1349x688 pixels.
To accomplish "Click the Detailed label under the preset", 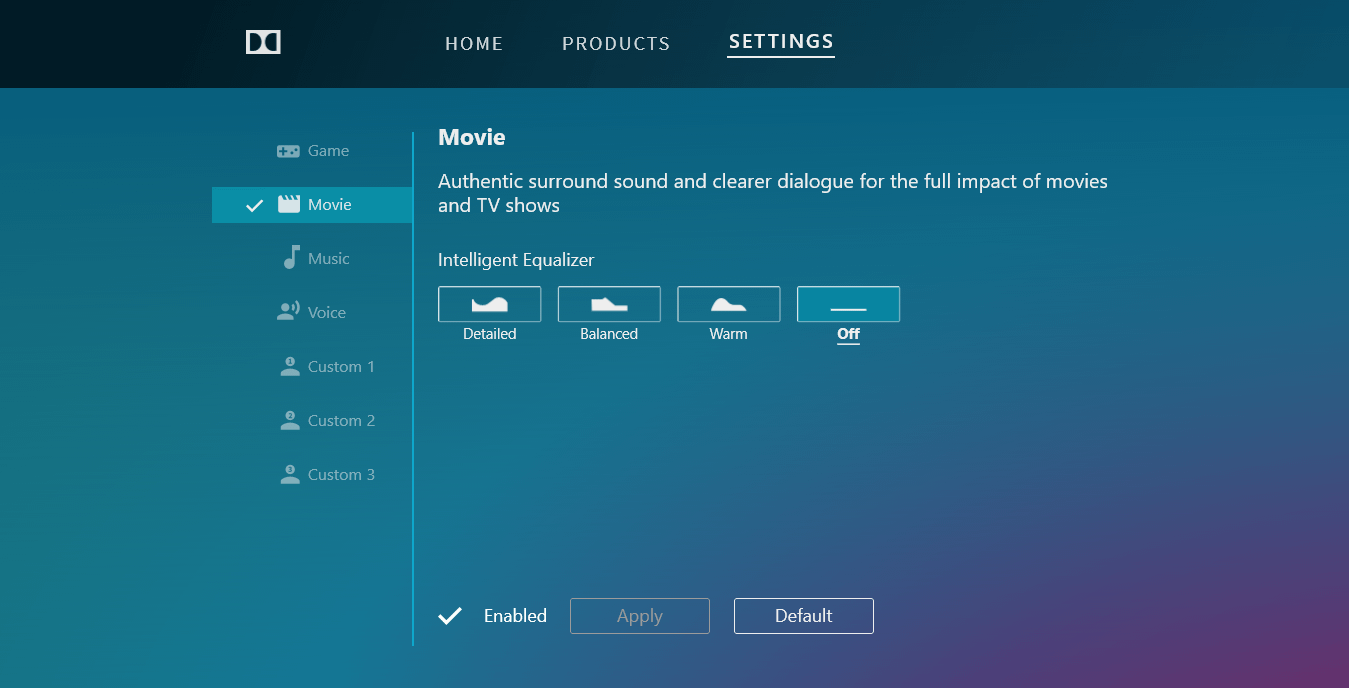I will (490, 334).
